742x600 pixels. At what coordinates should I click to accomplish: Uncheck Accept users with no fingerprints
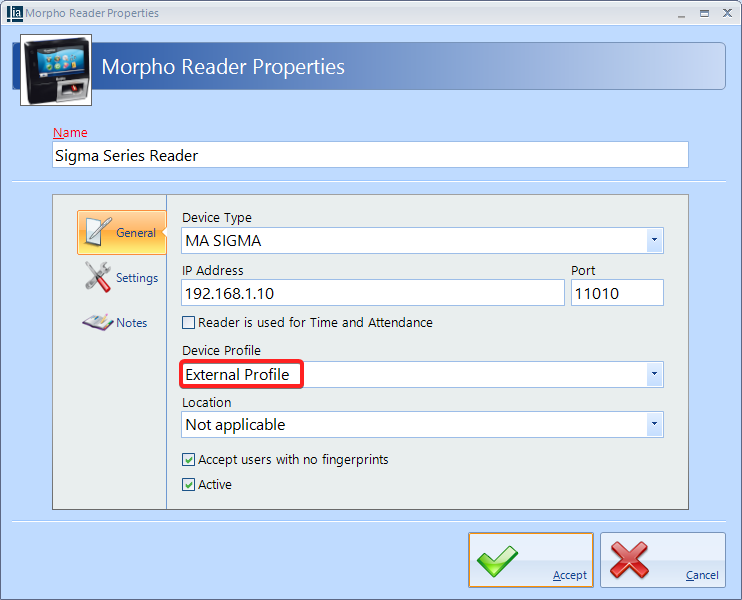[x=188, y=459]
